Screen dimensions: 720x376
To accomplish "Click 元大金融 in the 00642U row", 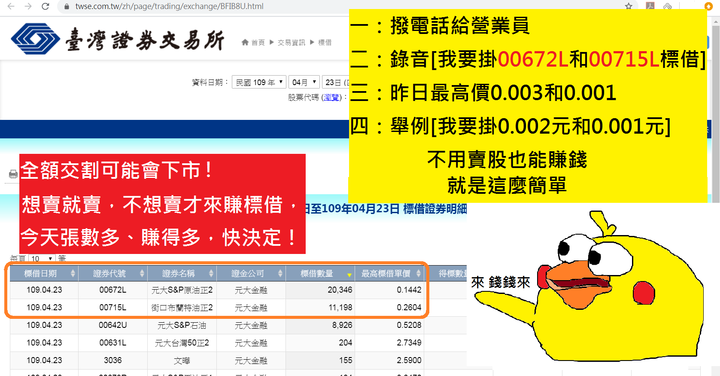I will pyautogui.click(x=251, y=325).
